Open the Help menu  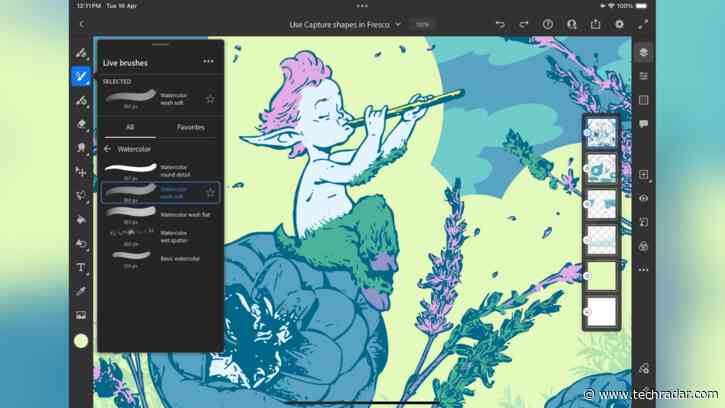click(547, 24)
